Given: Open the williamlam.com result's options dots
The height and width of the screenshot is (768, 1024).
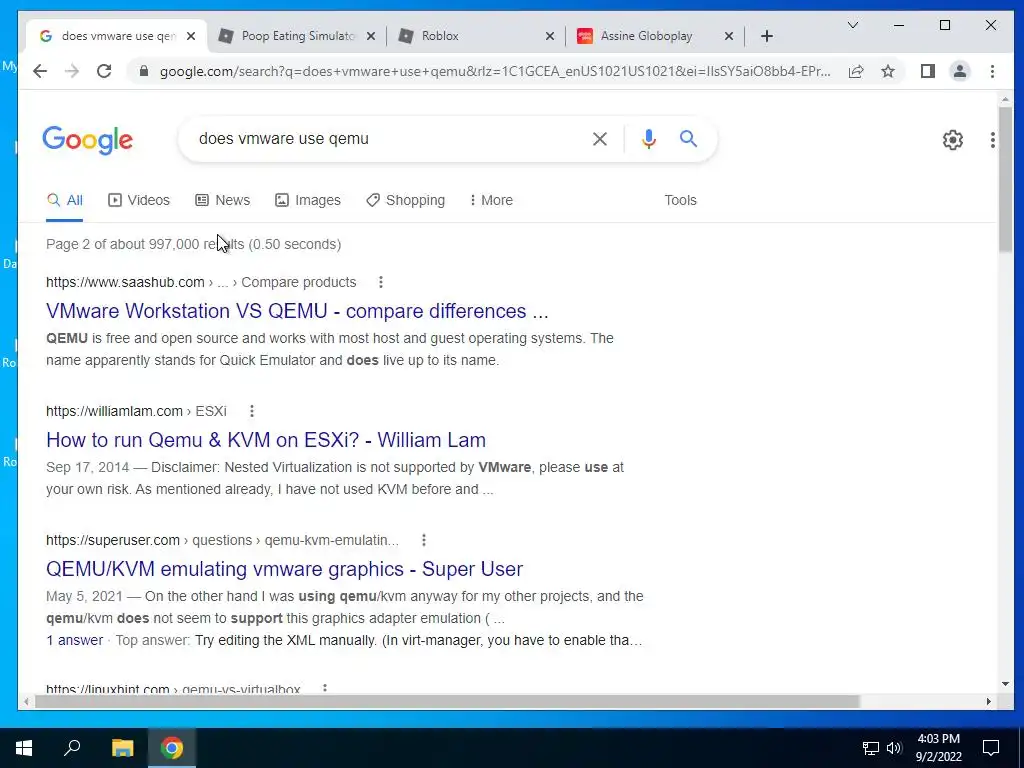Looking at the screenshot, I should pyautogui.click(x=251, y=411).
